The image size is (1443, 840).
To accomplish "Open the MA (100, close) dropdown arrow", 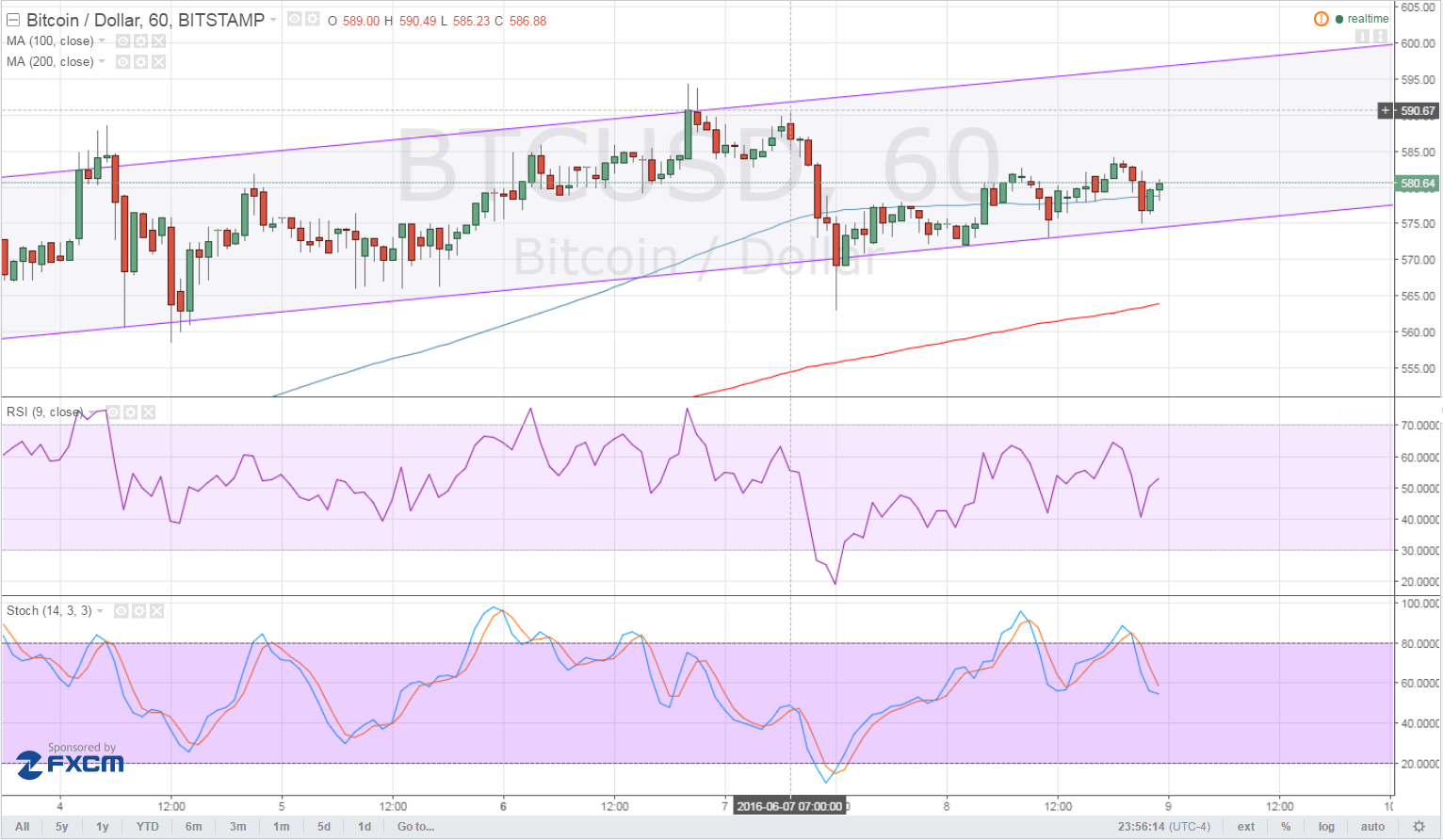I will click(x=102, y=41).
